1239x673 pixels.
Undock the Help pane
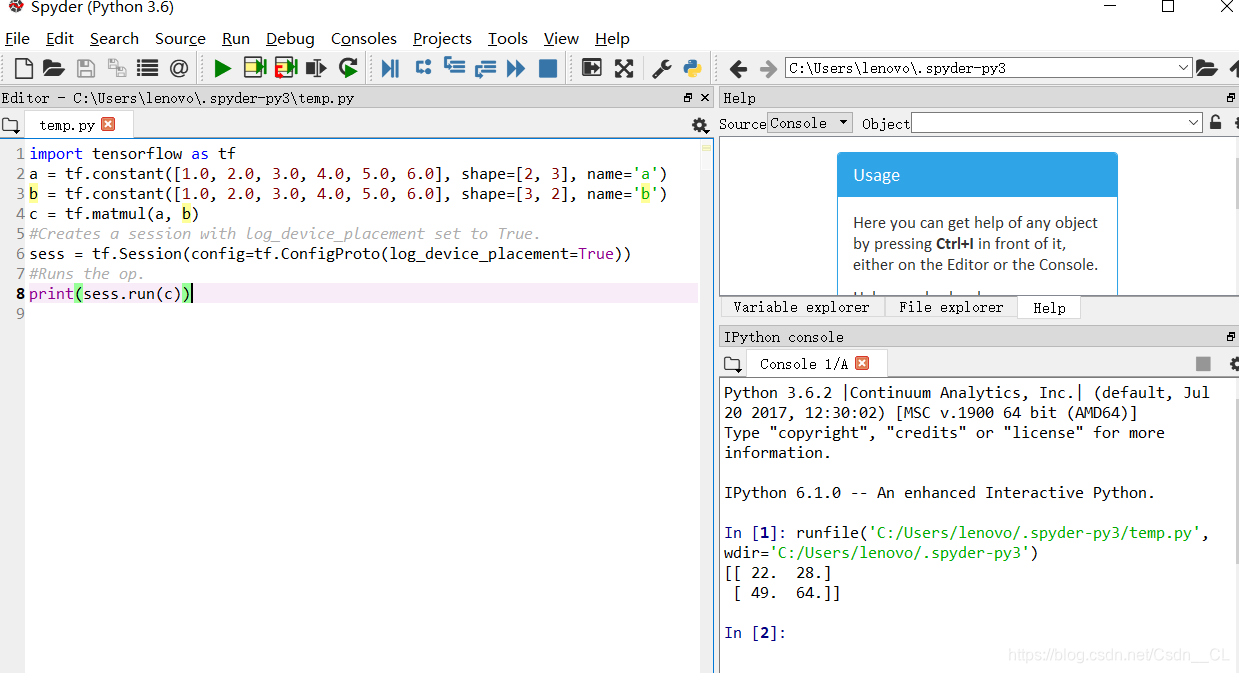tap(1231, 98)
